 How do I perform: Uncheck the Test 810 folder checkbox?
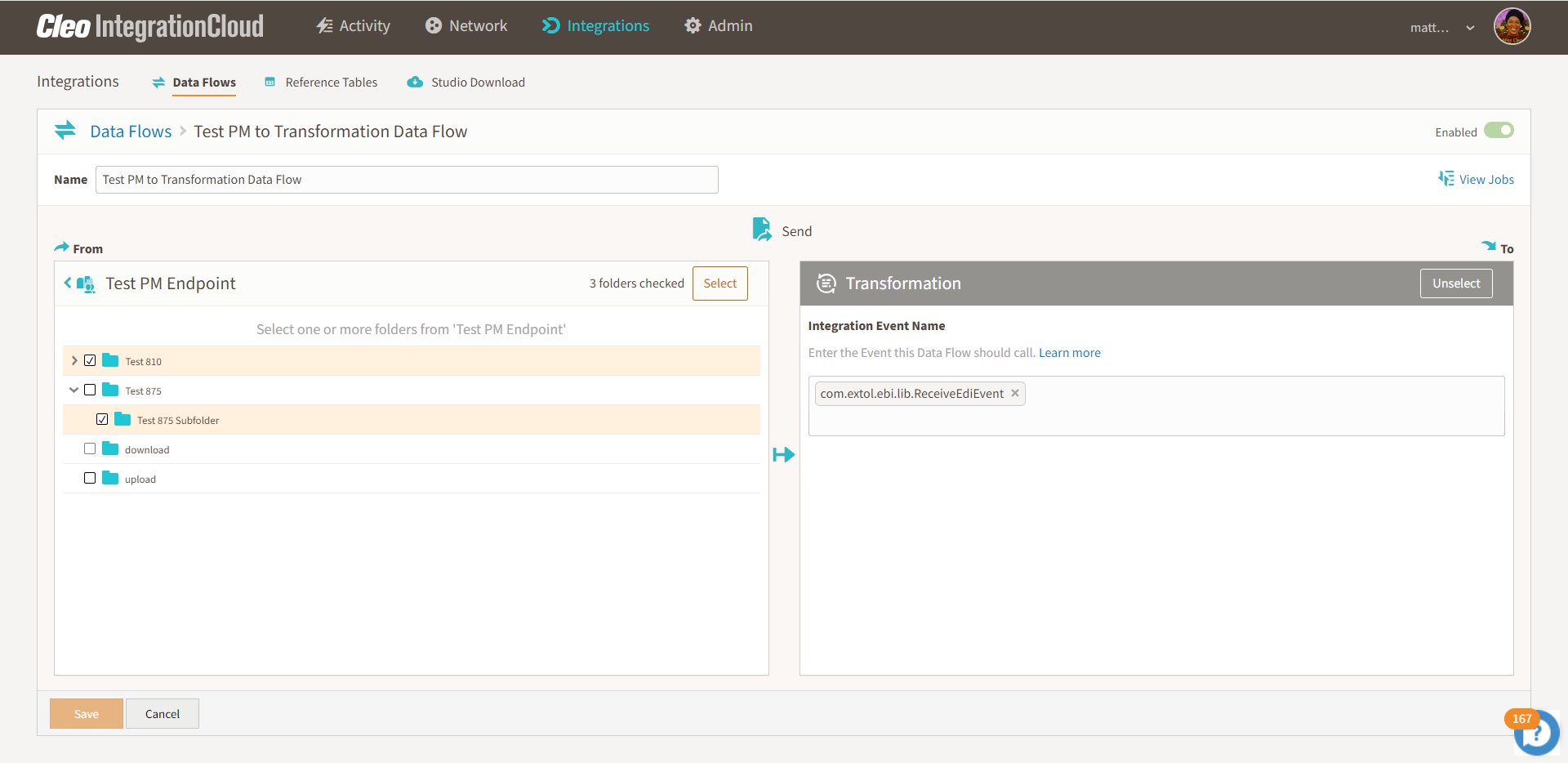pyautogui.click(x=90, y=360)
